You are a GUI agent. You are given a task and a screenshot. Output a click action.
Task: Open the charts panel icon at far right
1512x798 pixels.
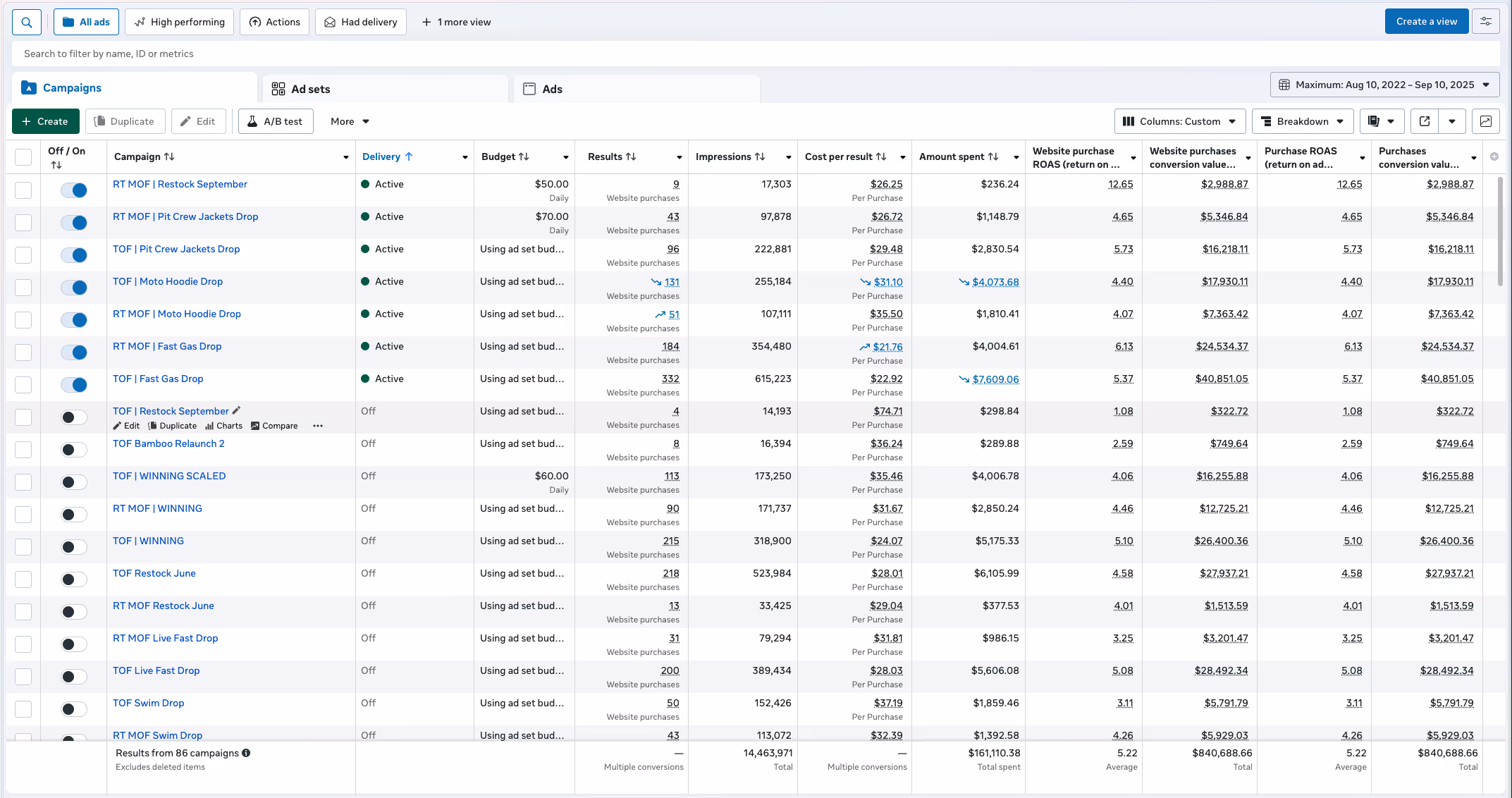tap(1486, 121)
